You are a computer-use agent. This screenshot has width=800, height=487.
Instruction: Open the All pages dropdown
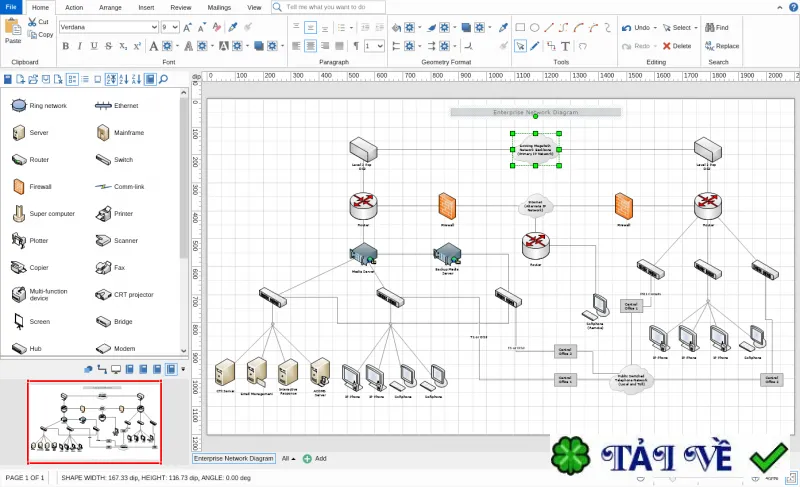[288, 458]
